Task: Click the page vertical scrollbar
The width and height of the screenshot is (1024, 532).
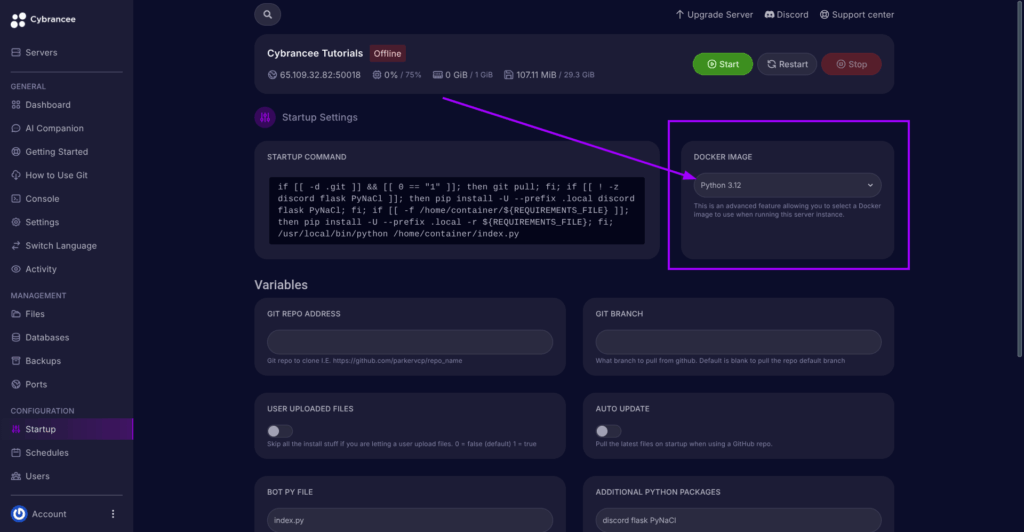Action: coord(1019,180)
